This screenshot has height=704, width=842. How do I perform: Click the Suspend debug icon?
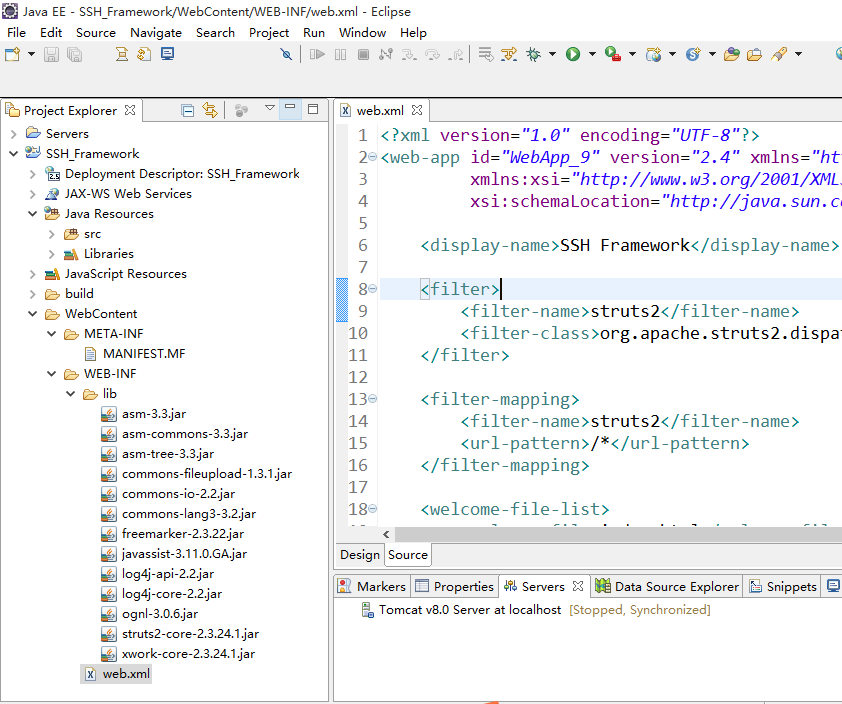tap(340, 54)
